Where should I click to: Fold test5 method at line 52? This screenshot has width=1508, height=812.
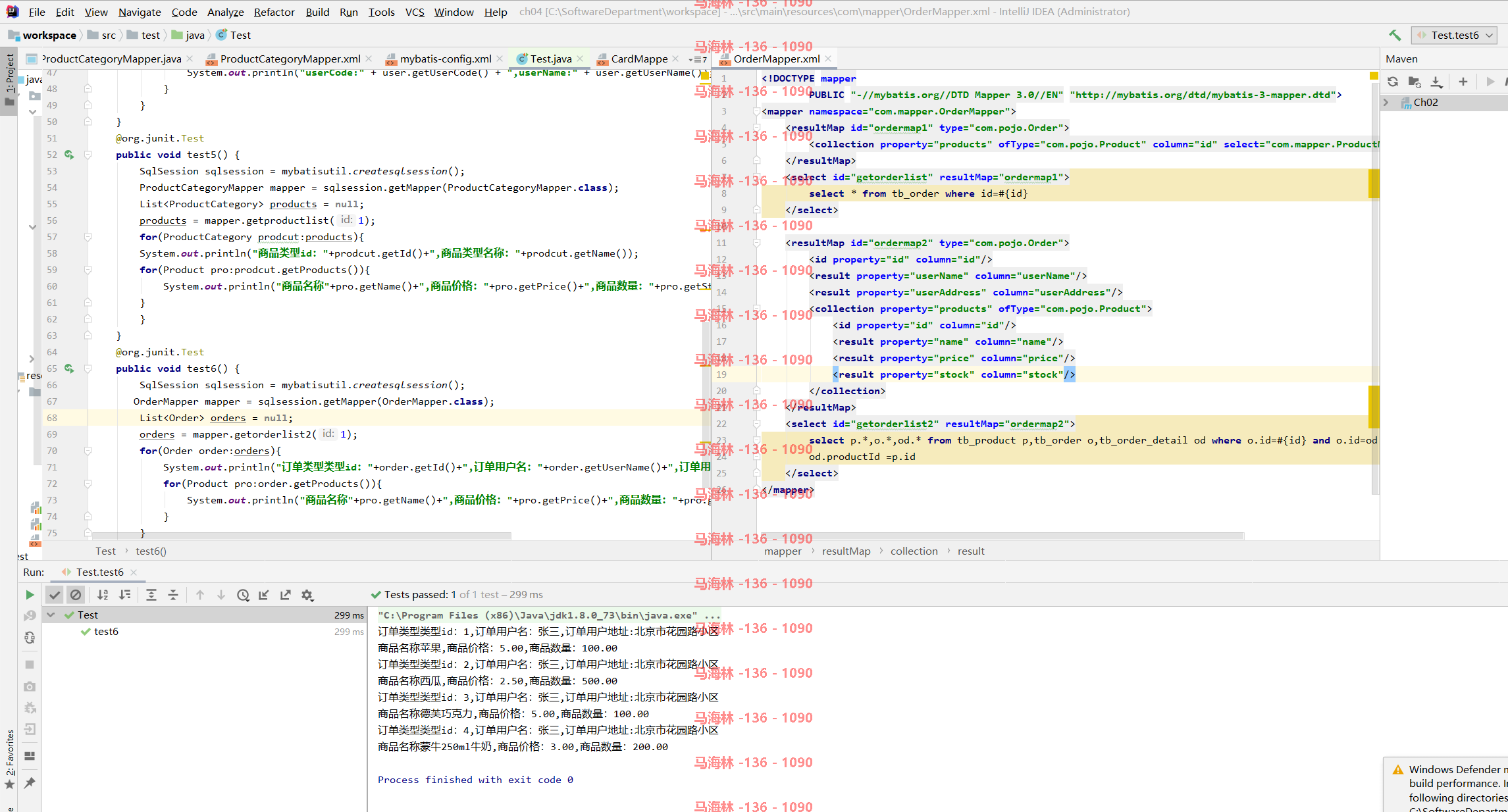click(x=88, y=155)
